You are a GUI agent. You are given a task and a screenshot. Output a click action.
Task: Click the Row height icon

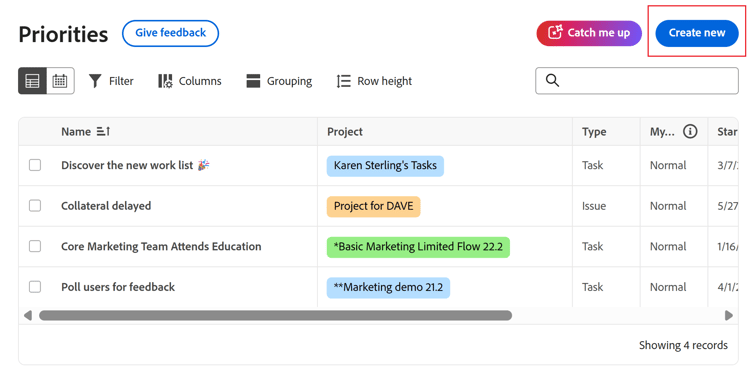pos(343,81)
